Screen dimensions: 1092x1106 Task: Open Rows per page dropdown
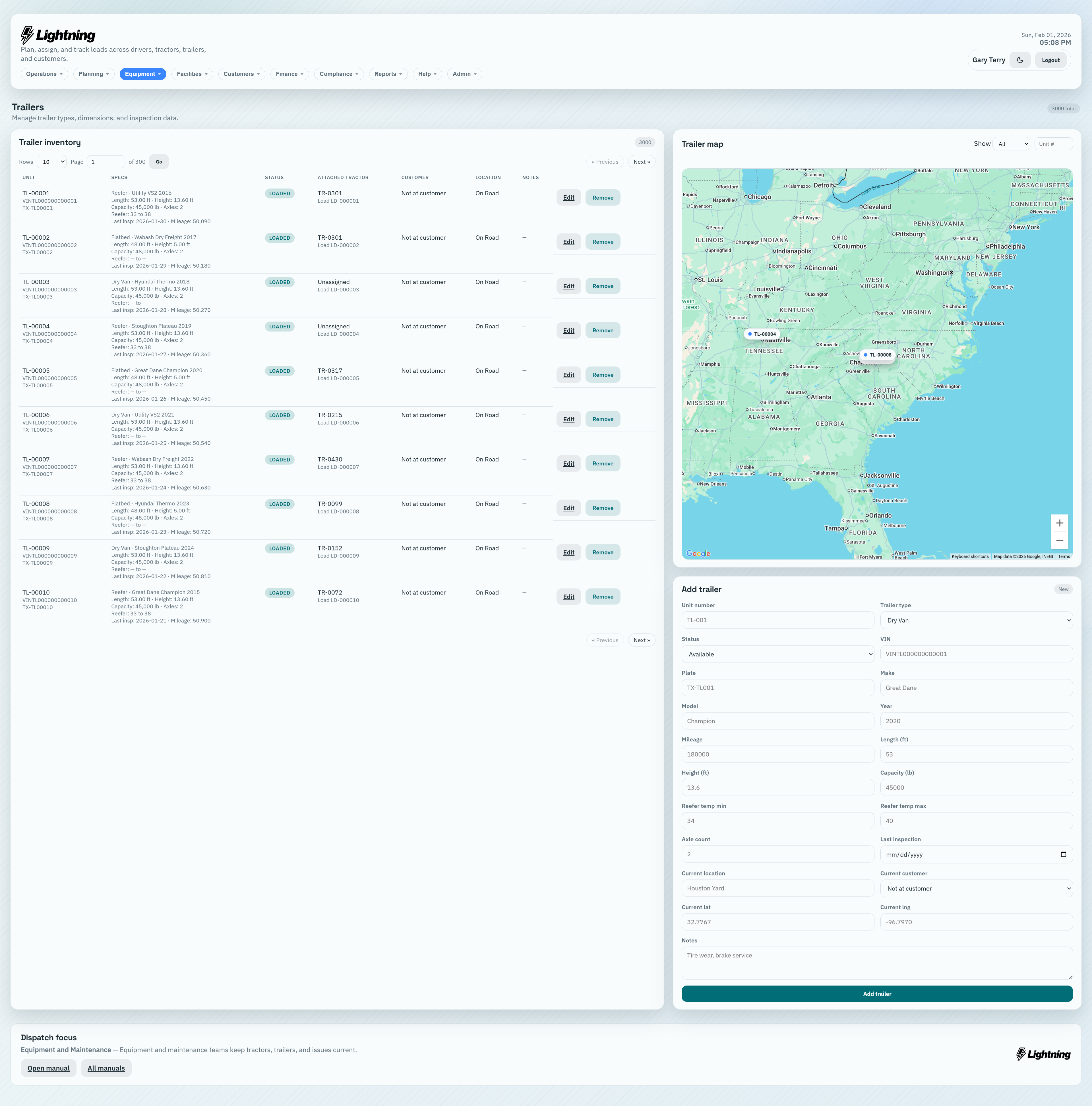point(51,162)
